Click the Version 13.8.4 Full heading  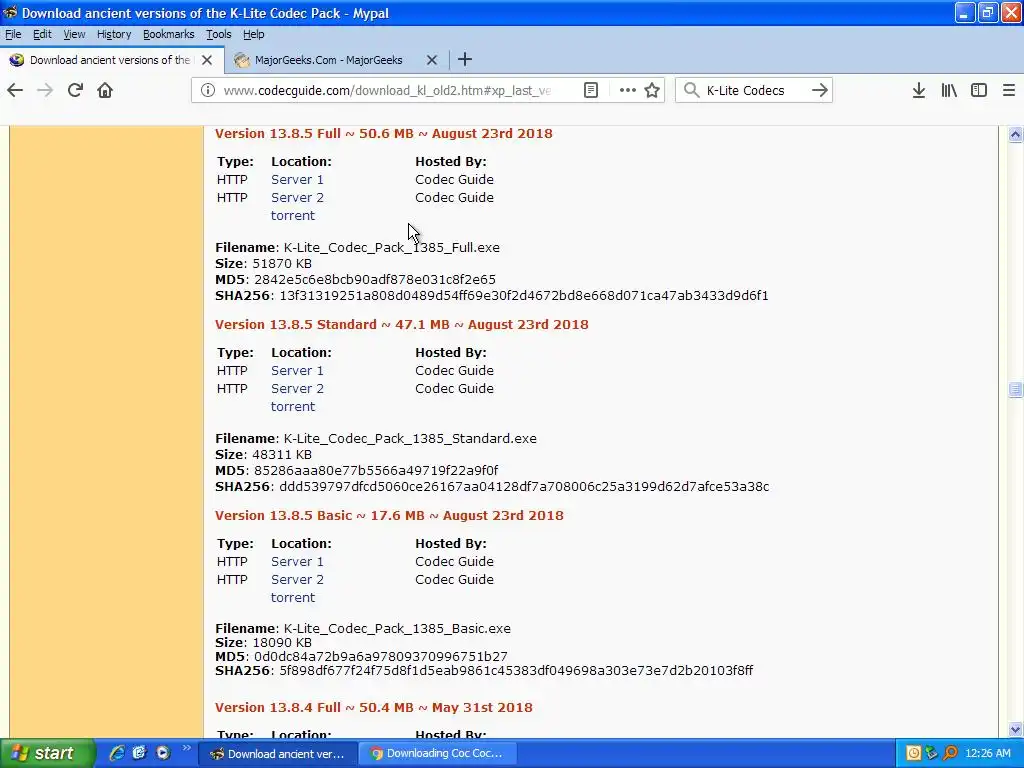coord(374,708)
